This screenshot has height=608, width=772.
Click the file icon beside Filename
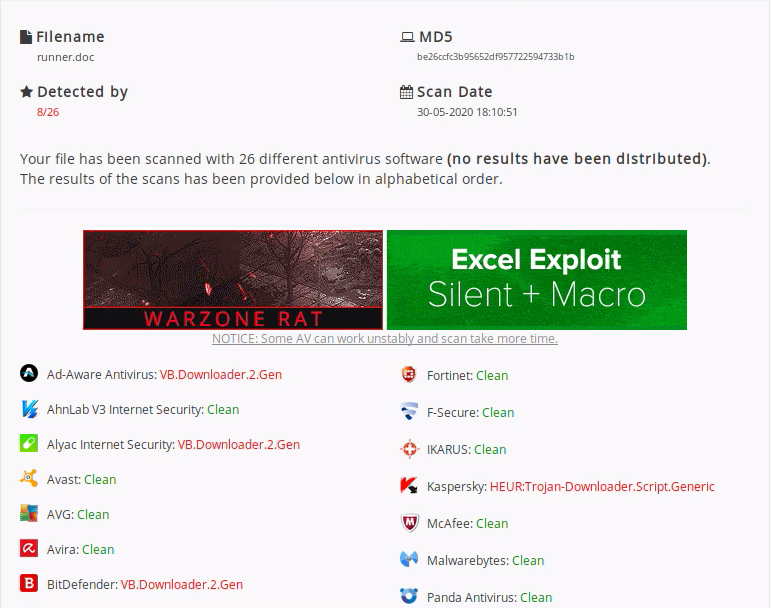click(x=26, y=37)
